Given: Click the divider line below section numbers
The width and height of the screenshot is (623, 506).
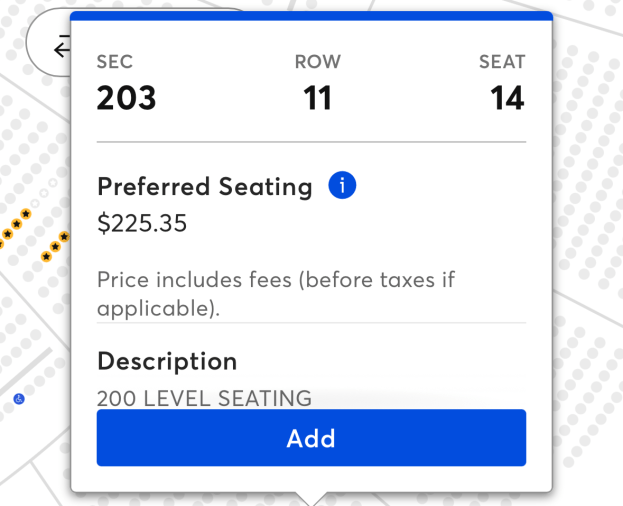Looking at the screenshot, I should [x=311, y=142].
